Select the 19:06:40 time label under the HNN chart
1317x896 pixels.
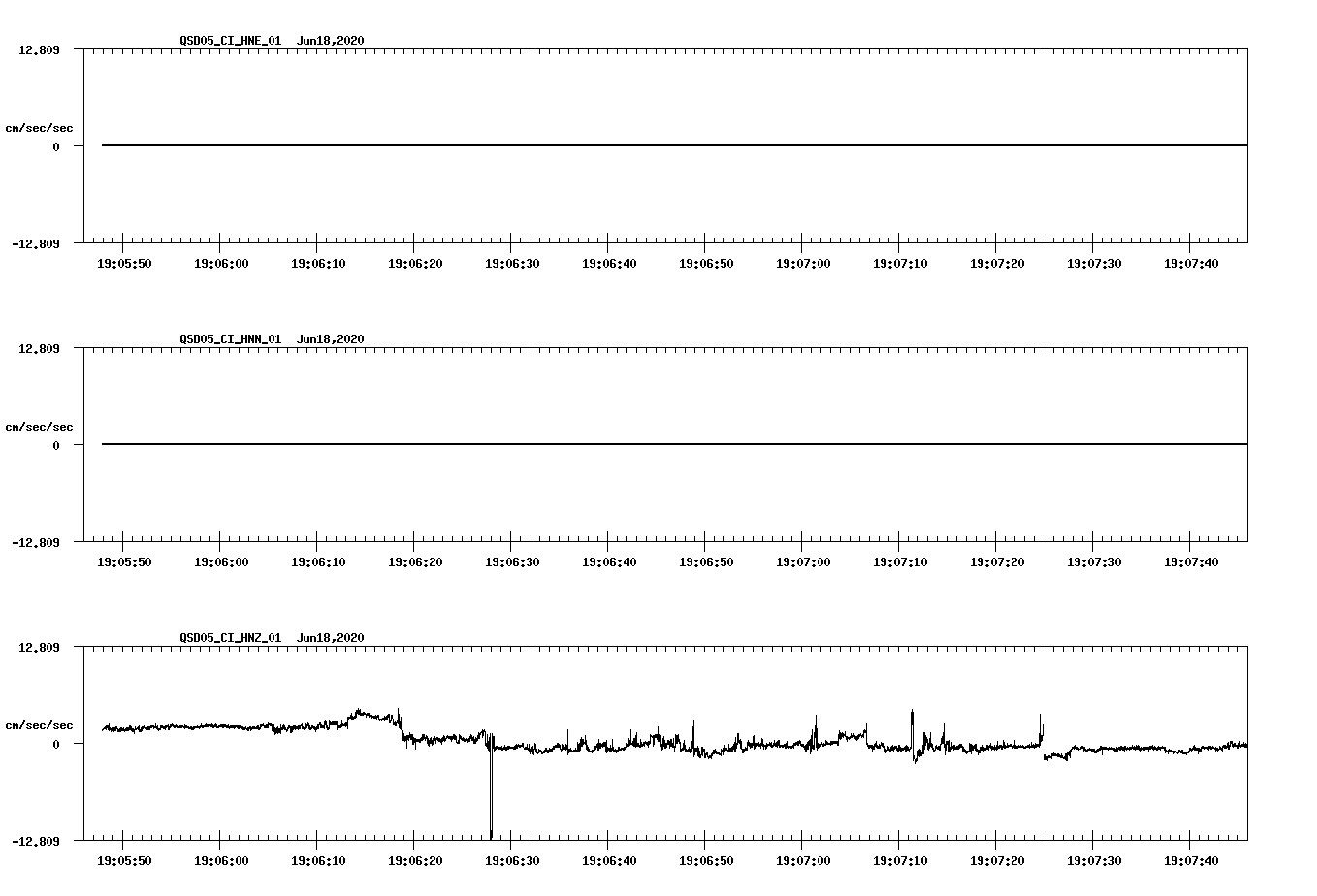pos(609,562)
